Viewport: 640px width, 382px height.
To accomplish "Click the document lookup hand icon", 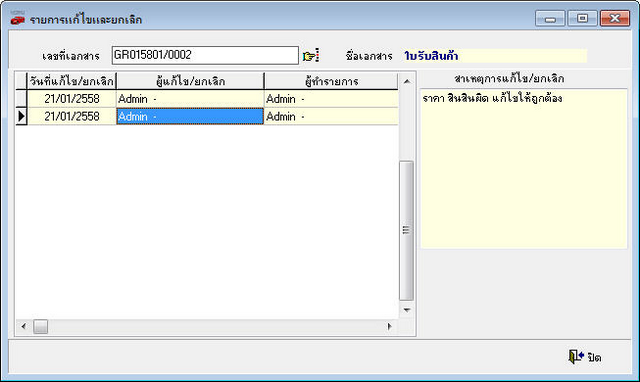I will pyautogui.click(x=311, y=56).
